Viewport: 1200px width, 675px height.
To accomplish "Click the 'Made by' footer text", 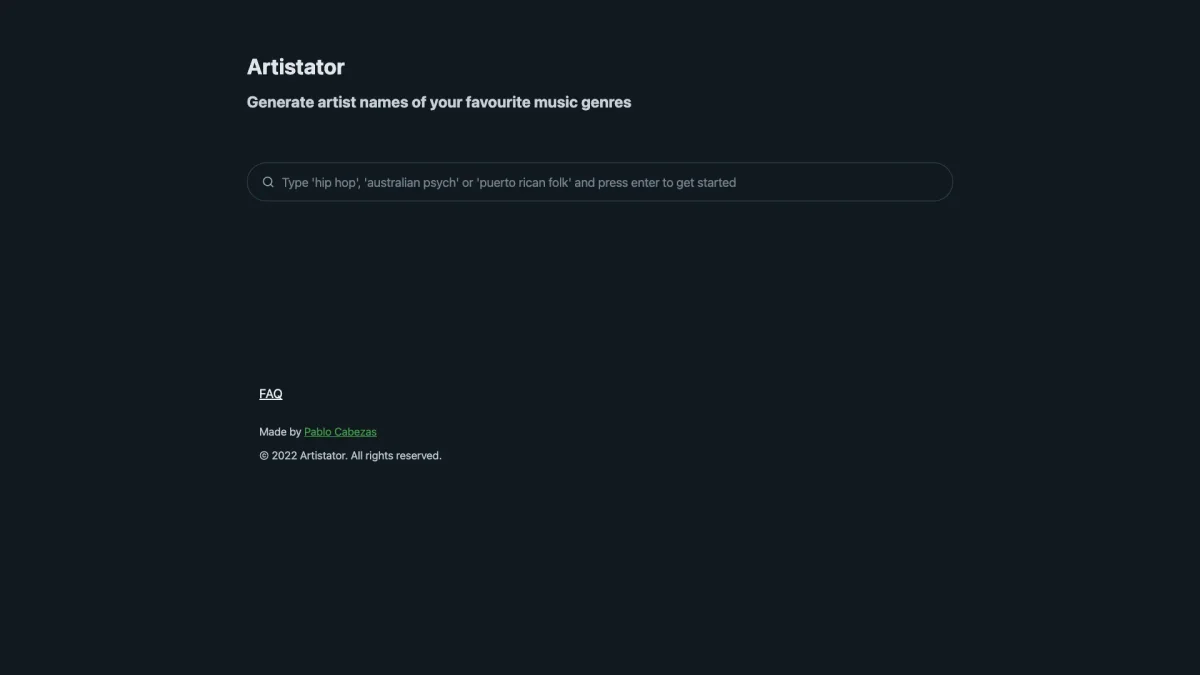I will [279, 432].
